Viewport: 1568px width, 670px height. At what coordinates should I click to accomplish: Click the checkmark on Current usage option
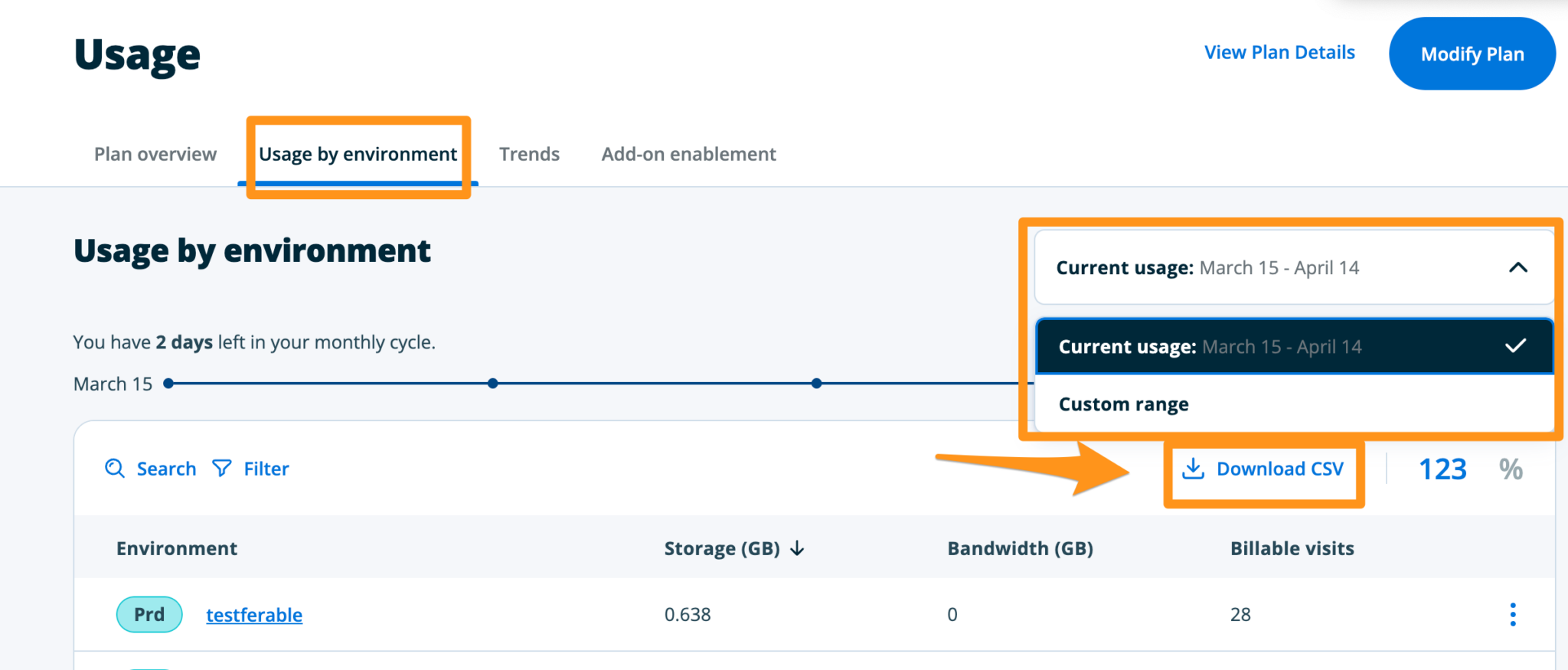tap(1514, 346)
